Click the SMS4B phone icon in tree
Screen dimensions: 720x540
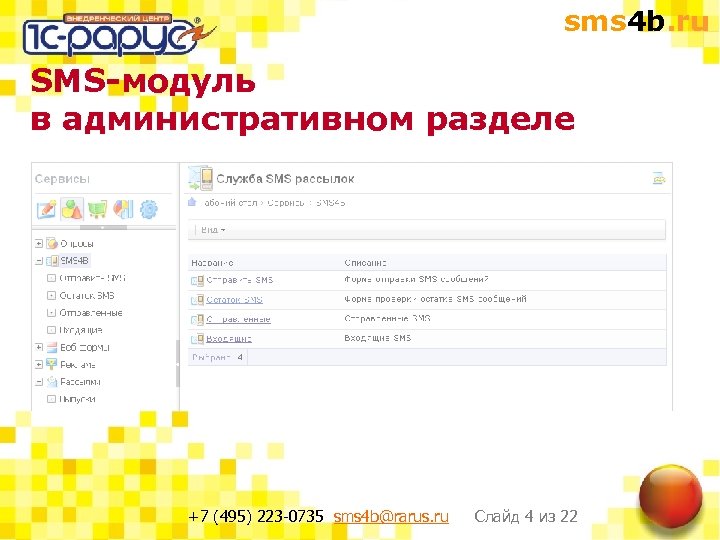pos(52,261)
